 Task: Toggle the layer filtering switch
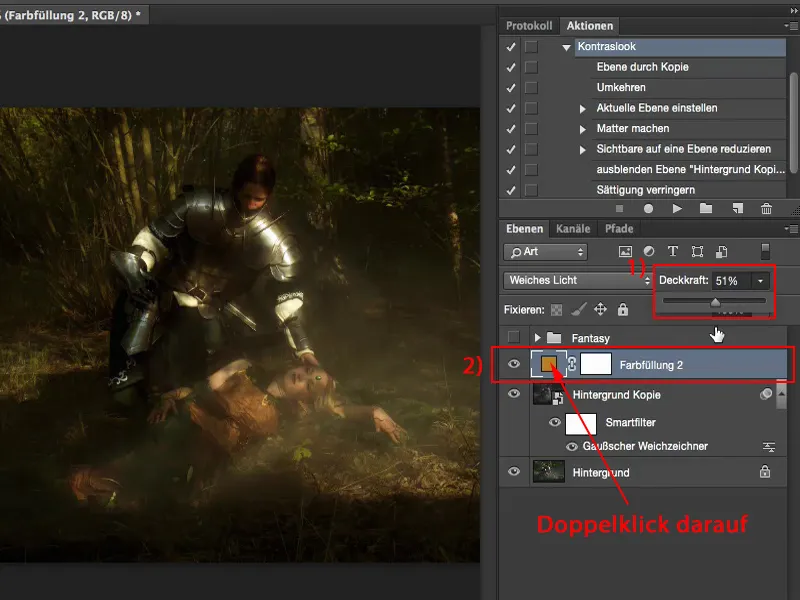click(765, 251)
